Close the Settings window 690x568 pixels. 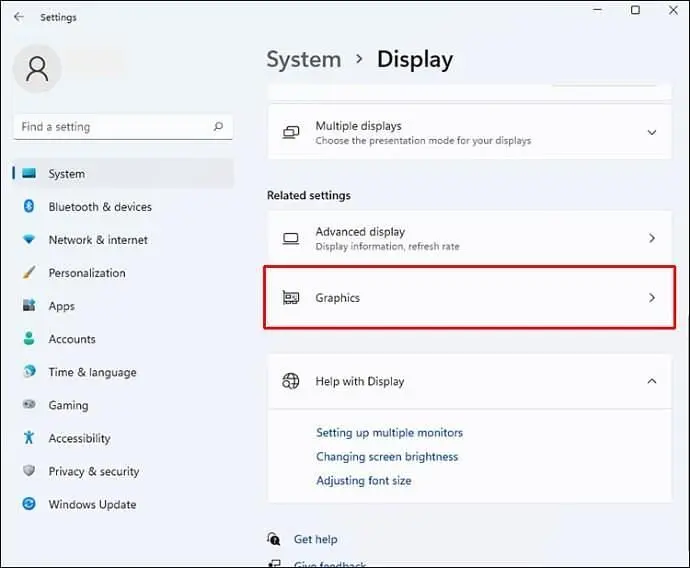[x=673, y=10]
